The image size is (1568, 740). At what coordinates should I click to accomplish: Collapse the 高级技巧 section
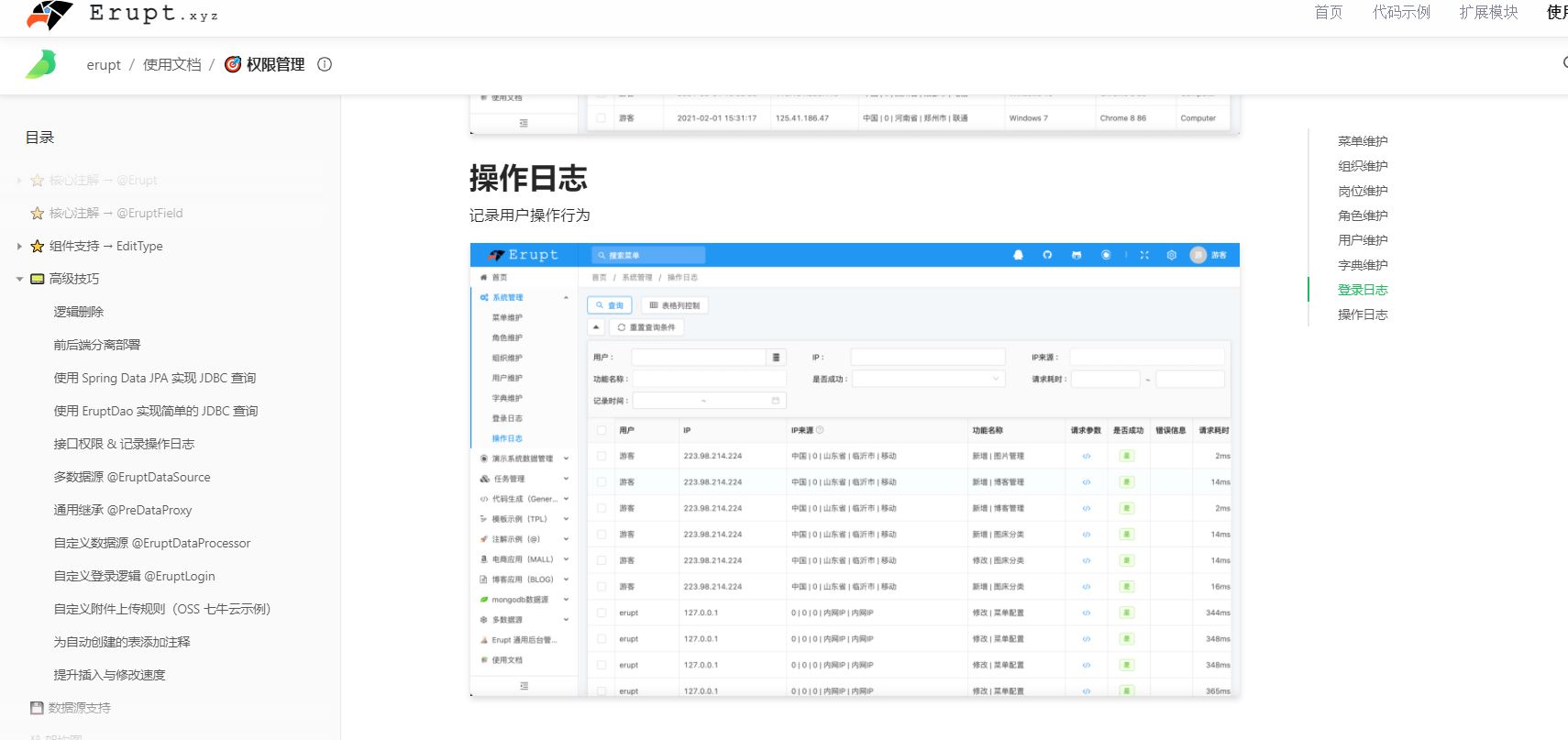click(x=19, y=279)
